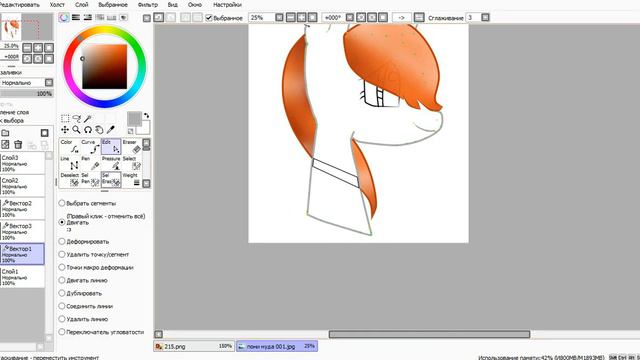Image resolution: width=640 pixels, height=360 pixels.
Task: Select 'Соединить линии' radio option
Action: click(x=62, y=306)
